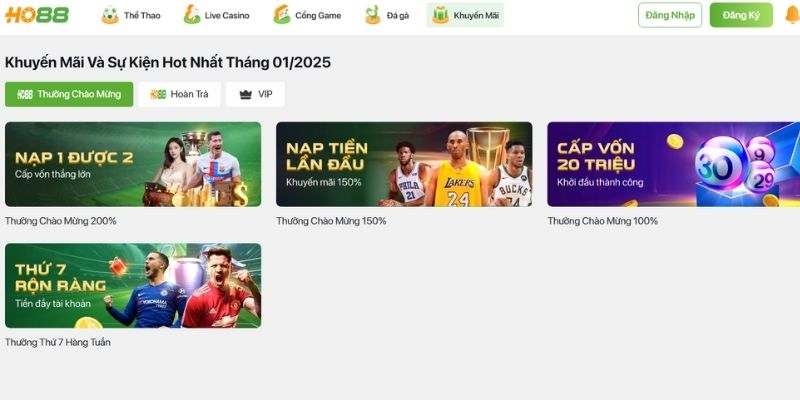
Task: Click the Đá gà rooster icon
Action: (373, 15)
